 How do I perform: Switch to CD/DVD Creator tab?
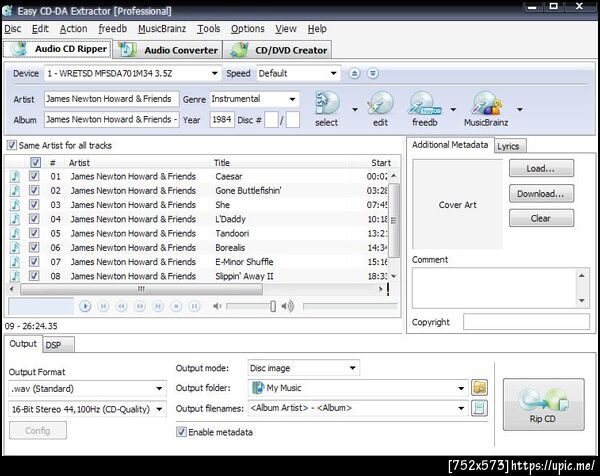coord(278,50)
